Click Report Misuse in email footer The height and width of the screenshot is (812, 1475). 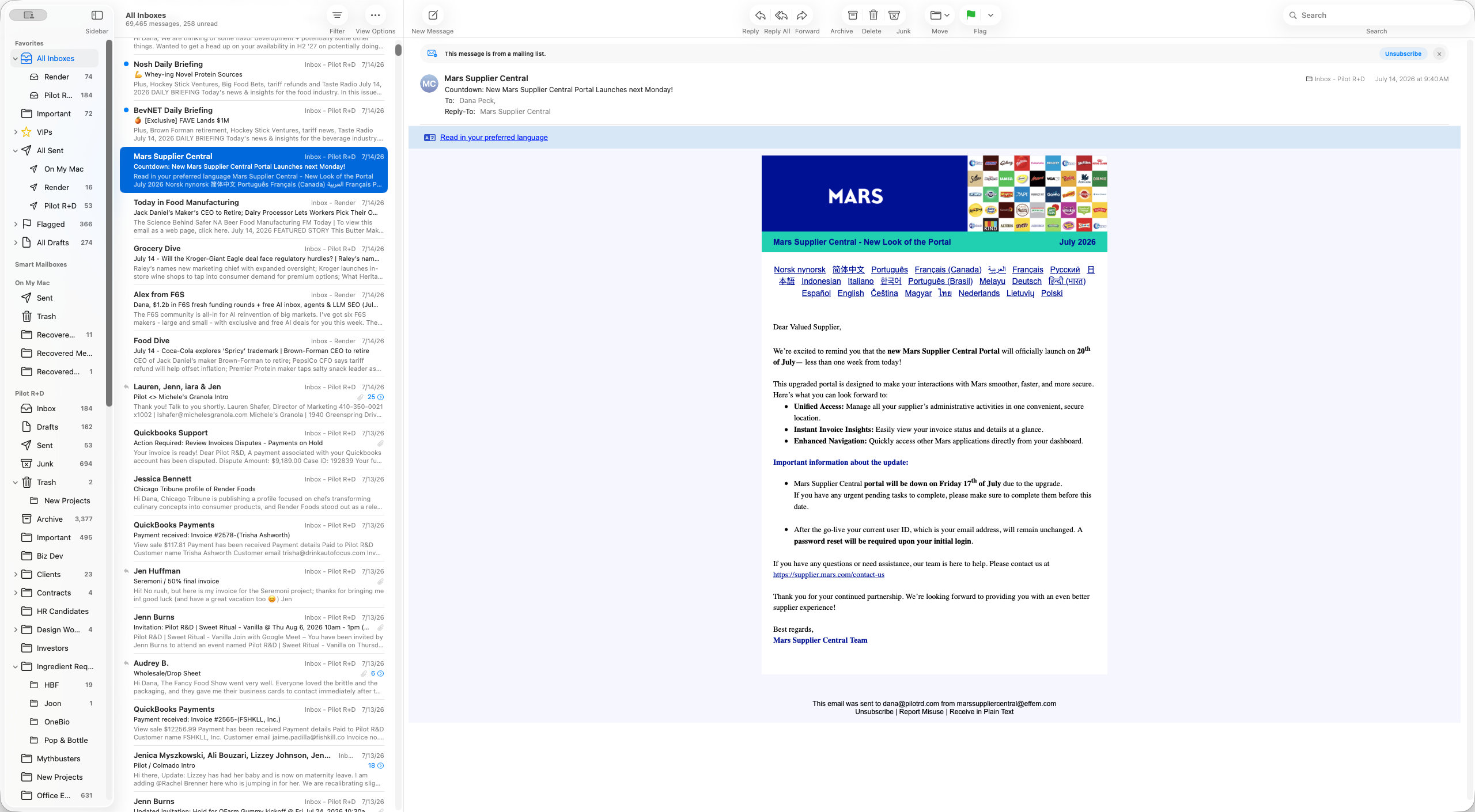pos(921,712)
